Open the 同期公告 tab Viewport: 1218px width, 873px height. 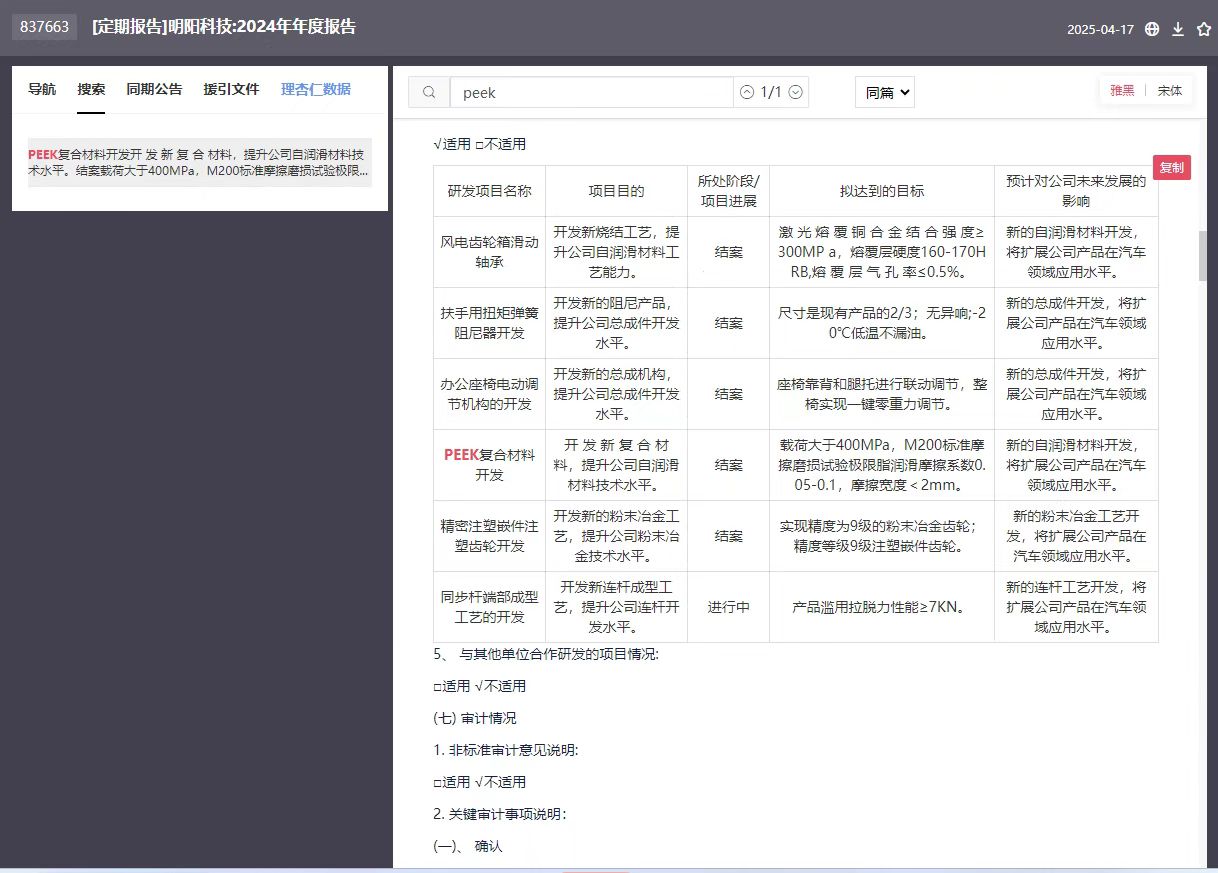pos(154,89)
